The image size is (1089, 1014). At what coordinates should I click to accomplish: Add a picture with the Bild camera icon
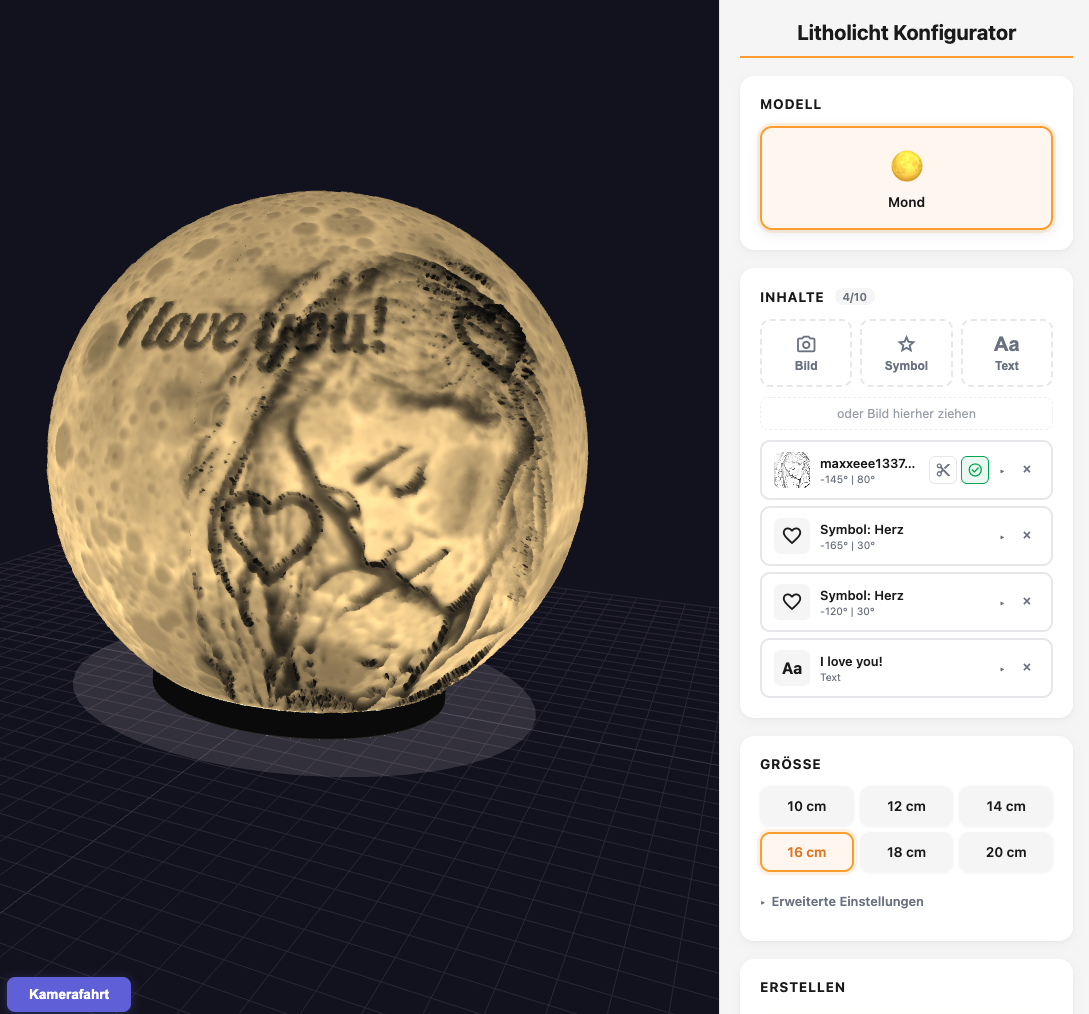pos(806,353)
